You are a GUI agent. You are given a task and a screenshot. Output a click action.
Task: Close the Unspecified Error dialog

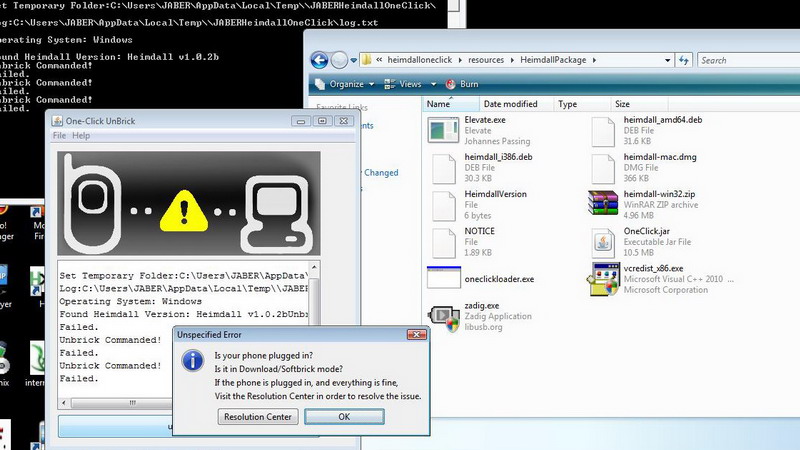(x=416, y=335)
